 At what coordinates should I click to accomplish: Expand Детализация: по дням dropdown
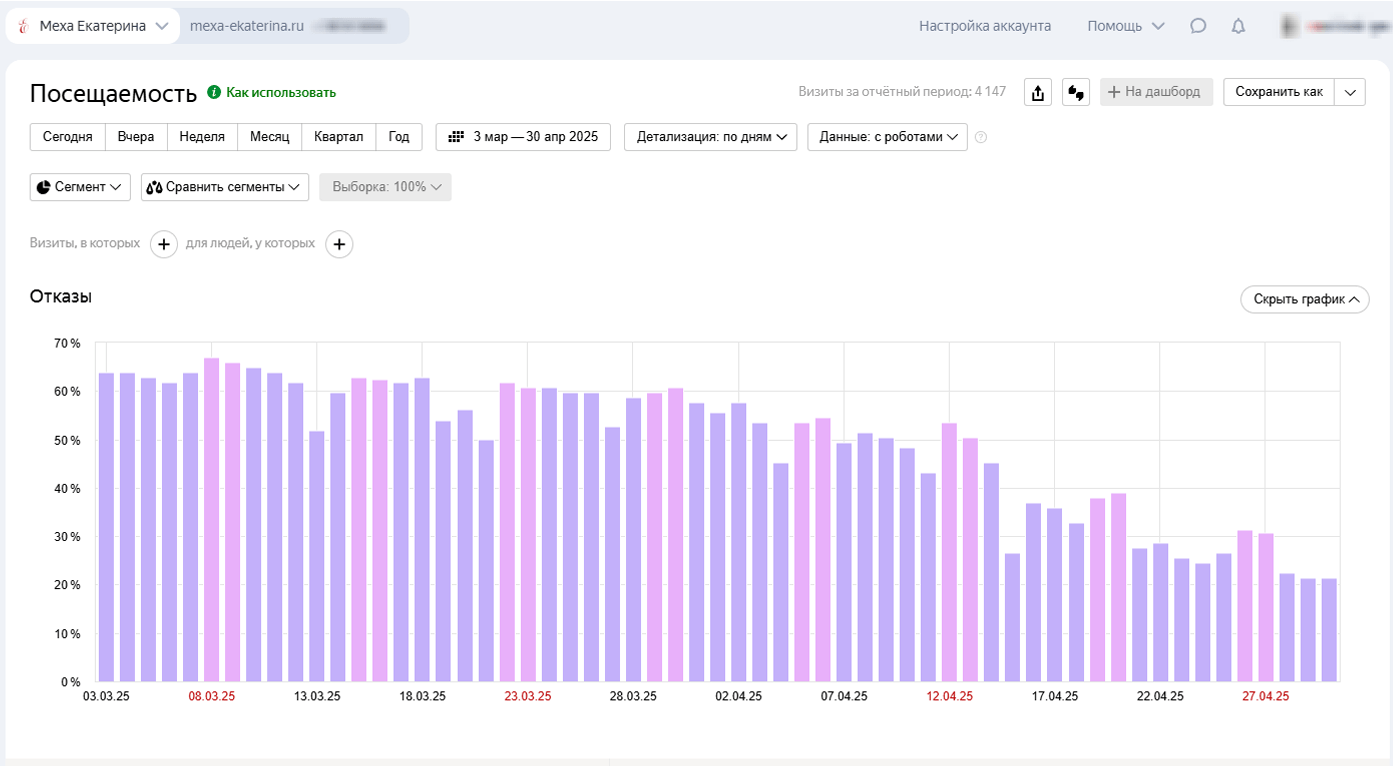pyautogui.click(x=710, y=137)
